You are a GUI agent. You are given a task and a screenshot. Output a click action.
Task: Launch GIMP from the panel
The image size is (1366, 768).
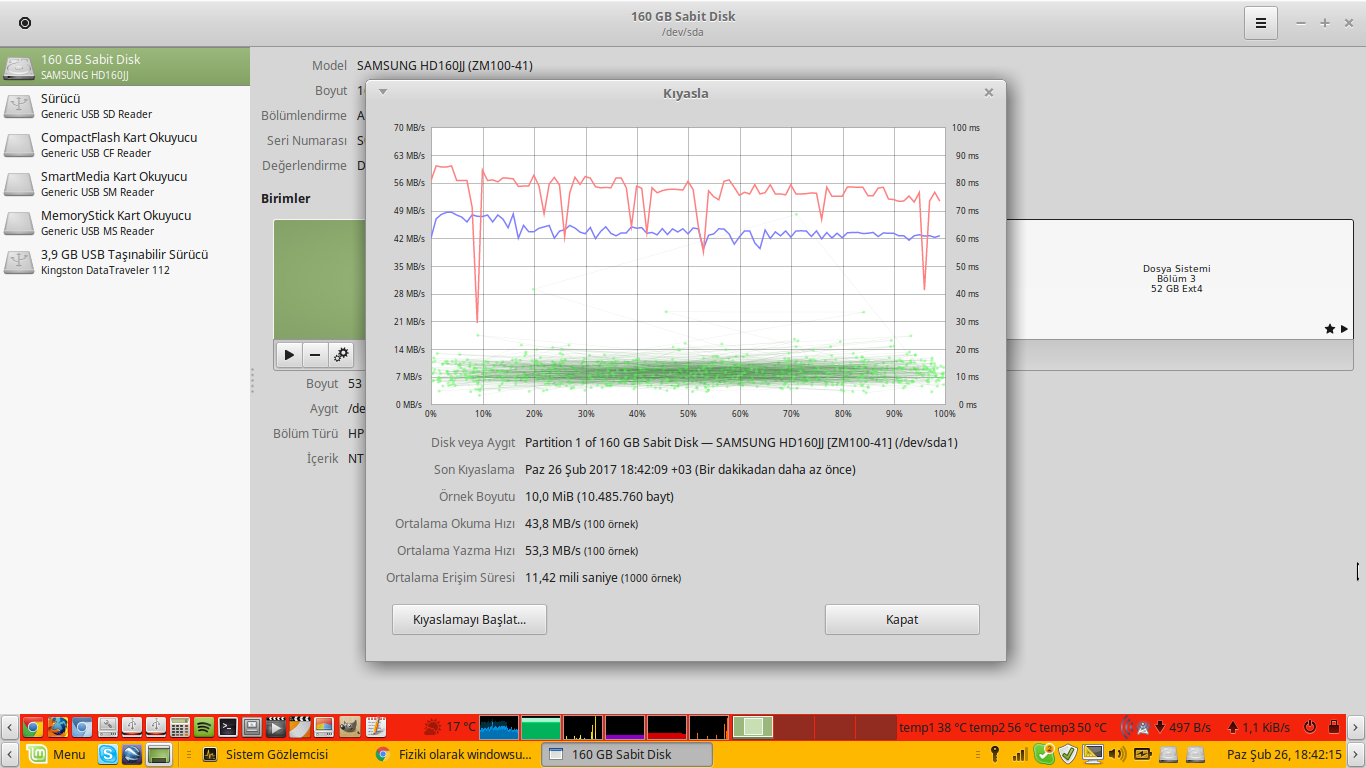(x=350, y=727)
